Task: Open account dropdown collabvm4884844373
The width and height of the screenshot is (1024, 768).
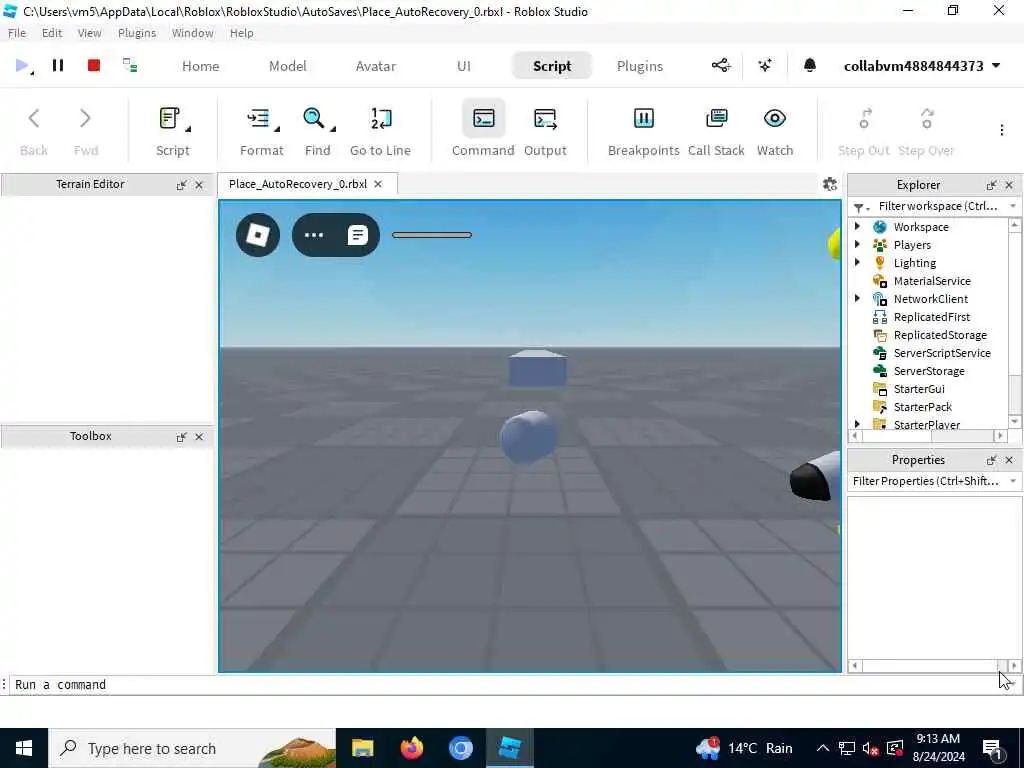Action: point(922,66)
